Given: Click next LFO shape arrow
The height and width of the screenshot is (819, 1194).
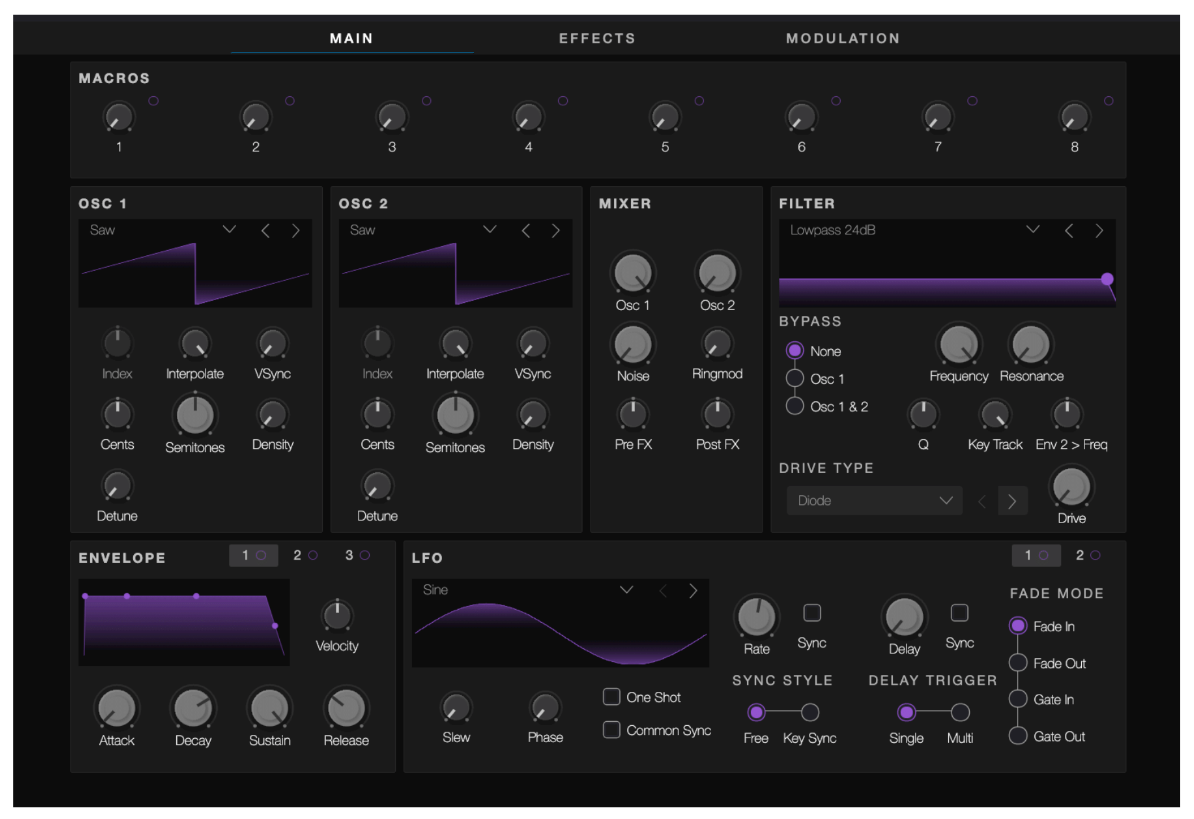Looking at the screenshot, I should 693,591.
